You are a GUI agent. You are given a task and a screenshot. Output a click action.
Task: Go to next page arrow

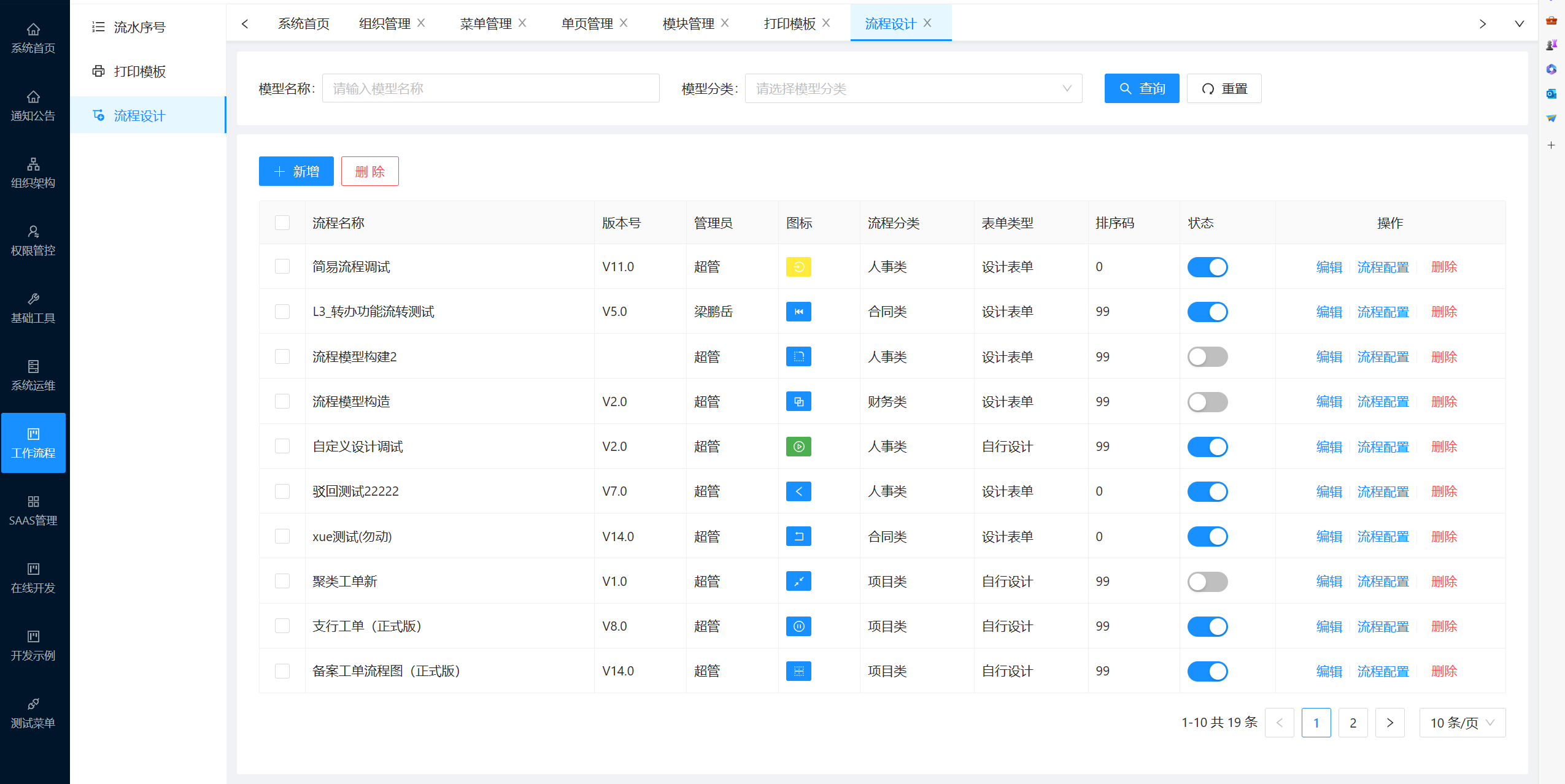pos(1389,723)
